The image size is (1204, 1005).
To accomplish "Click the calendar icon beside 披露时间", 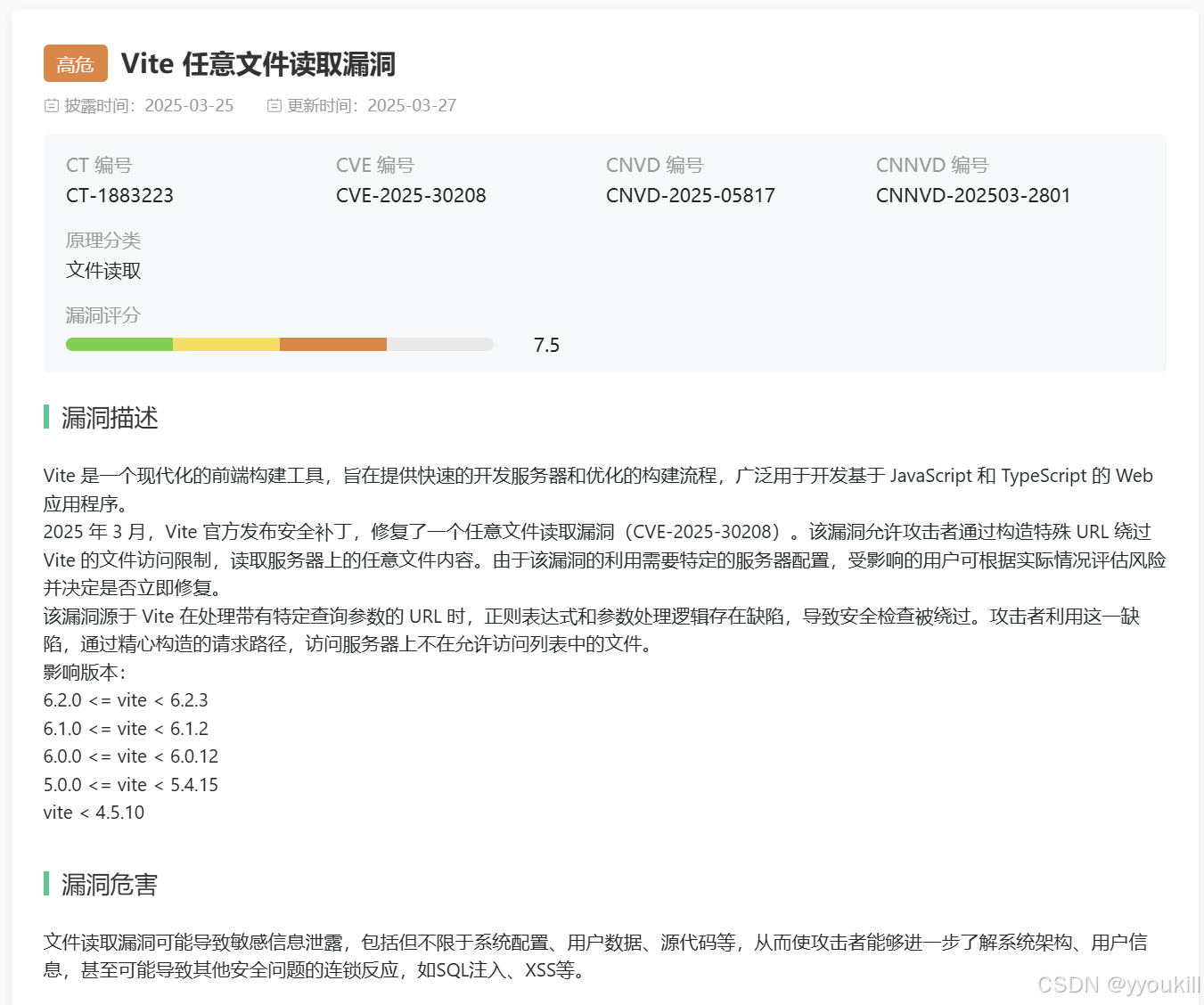I will click(x=51, y=105).
